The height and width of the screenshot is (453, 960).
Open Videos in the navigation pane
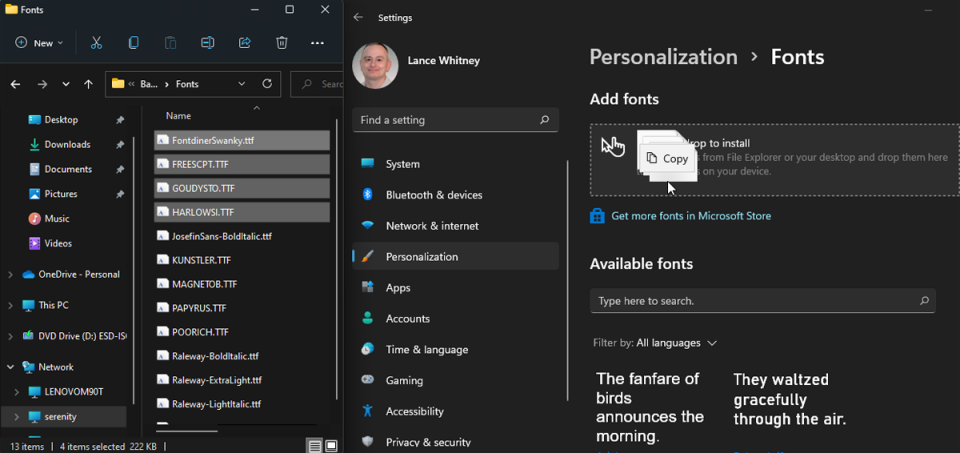[58, 244]
